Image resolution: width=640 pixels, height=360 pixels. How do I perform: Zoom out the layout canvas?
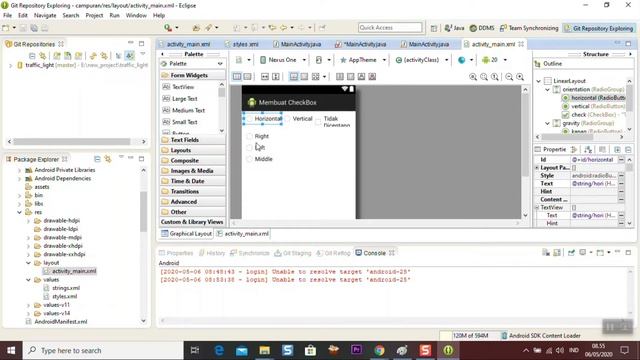(509, 77)
